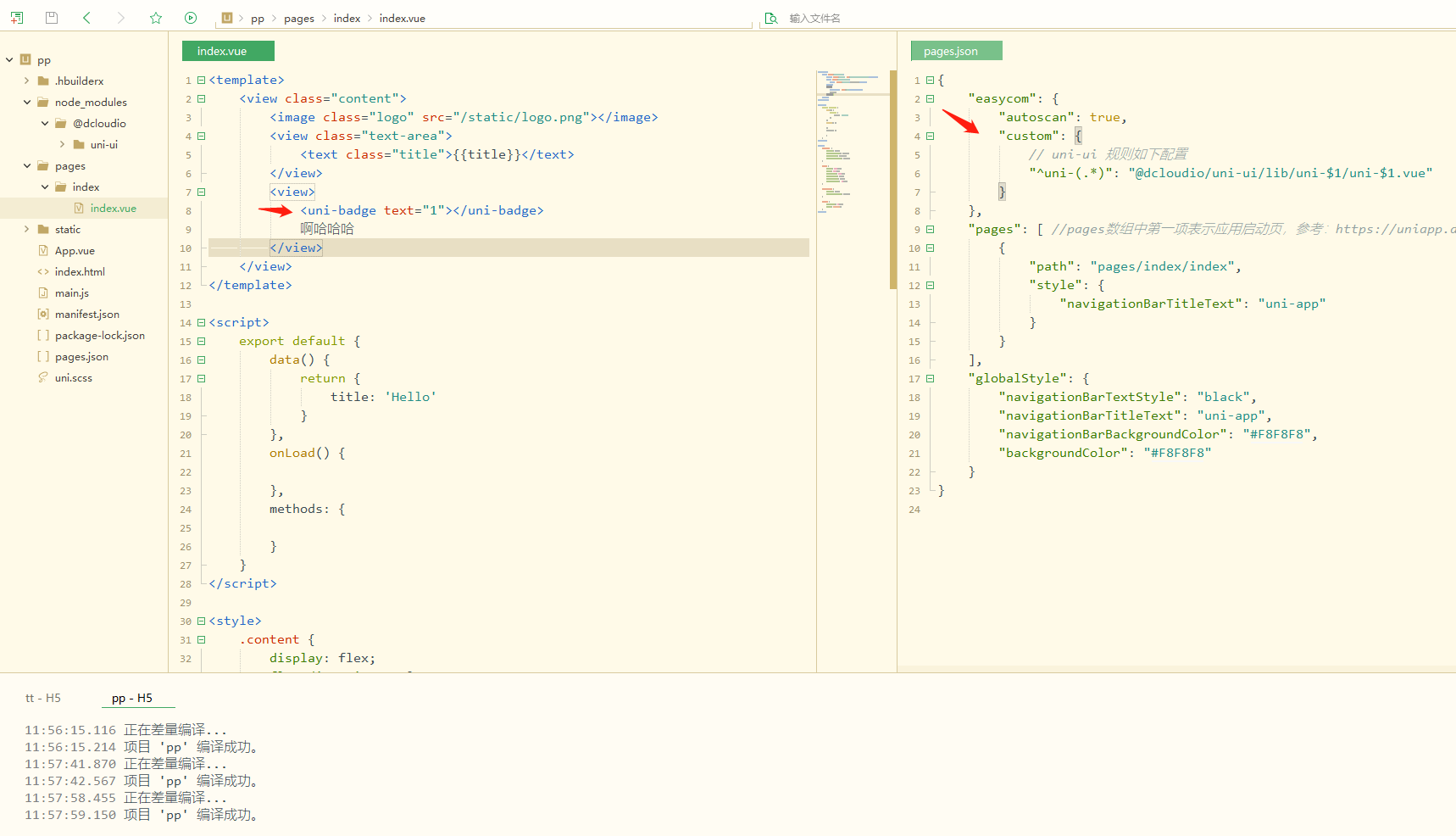This screenshot has height=836, width=1456.
Task: Click the uni-ui folder icon
Action: pos(79,144)
